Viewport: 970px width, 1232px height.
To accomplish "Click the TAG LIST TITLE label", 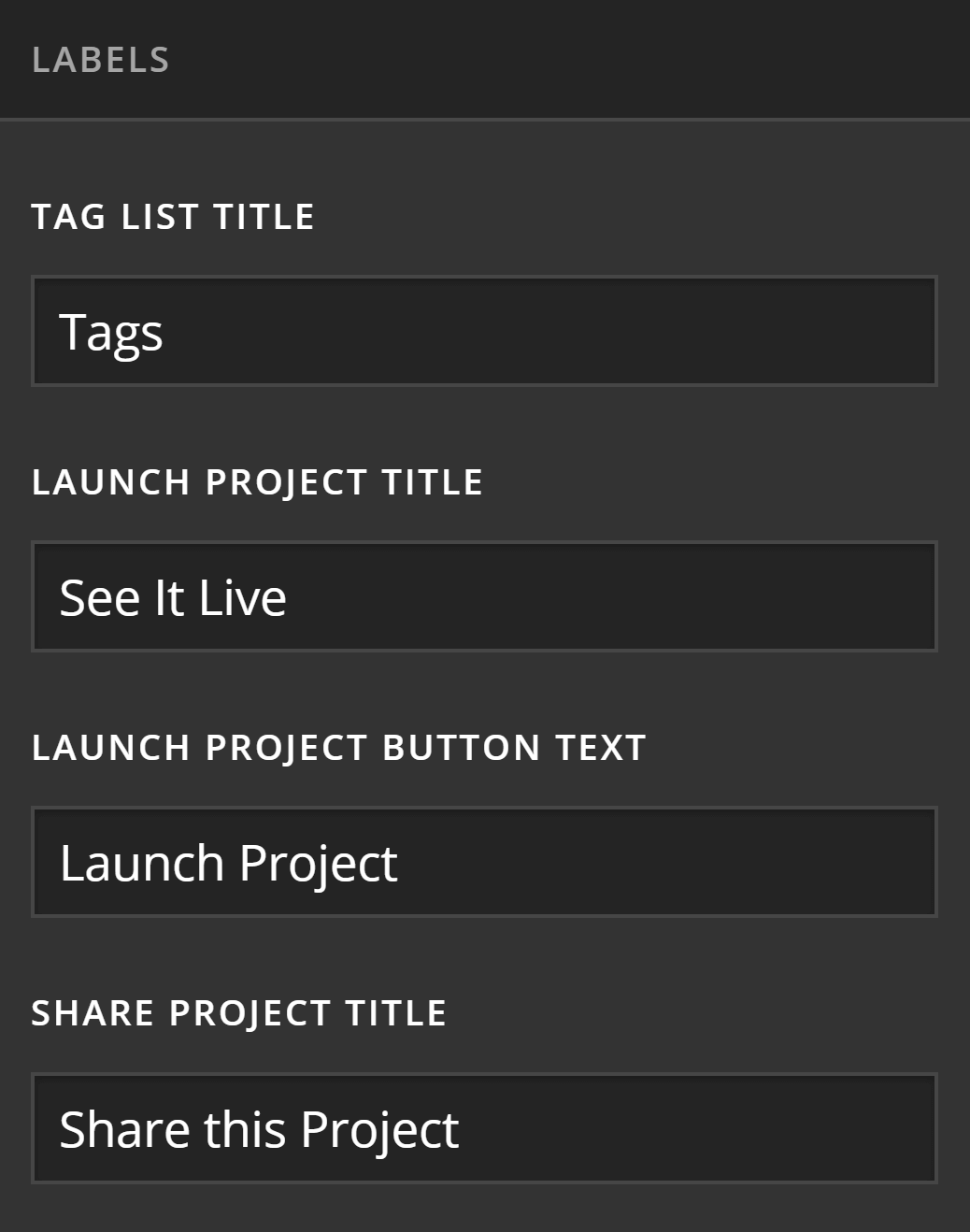I will tap(173, 217).
